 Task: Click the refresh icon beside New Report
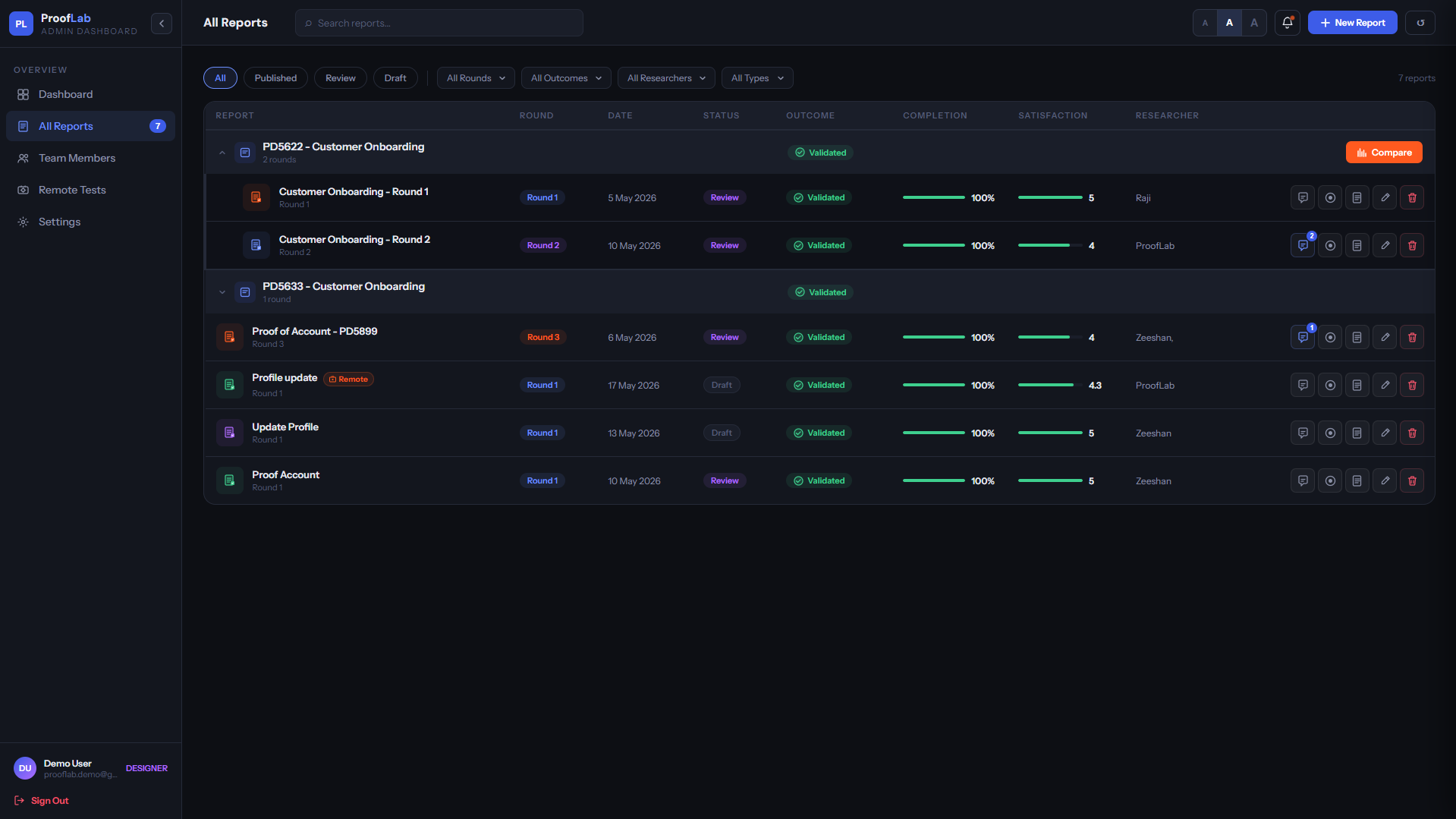click(1420, 23)
